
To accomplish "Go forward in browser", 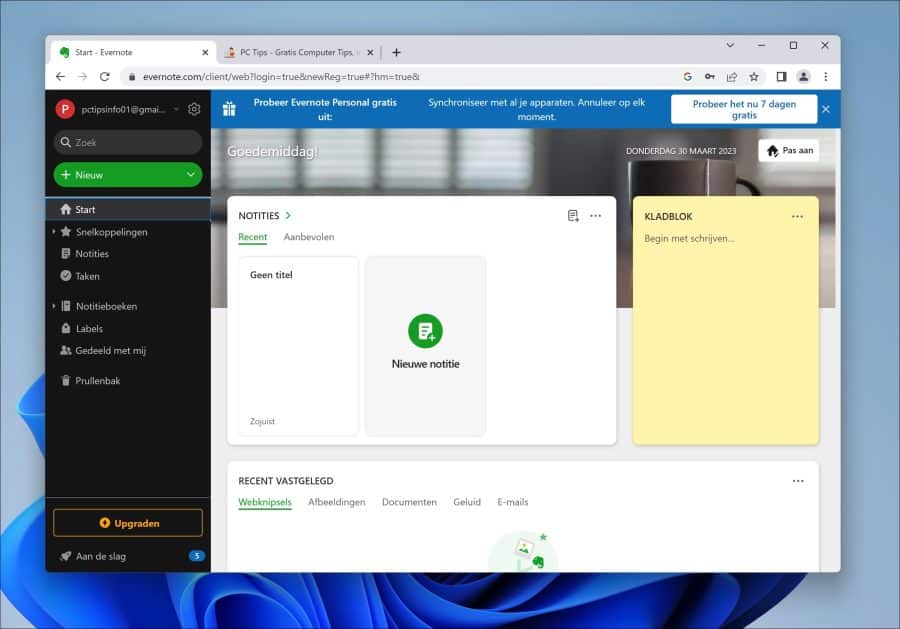I will 83,76.
